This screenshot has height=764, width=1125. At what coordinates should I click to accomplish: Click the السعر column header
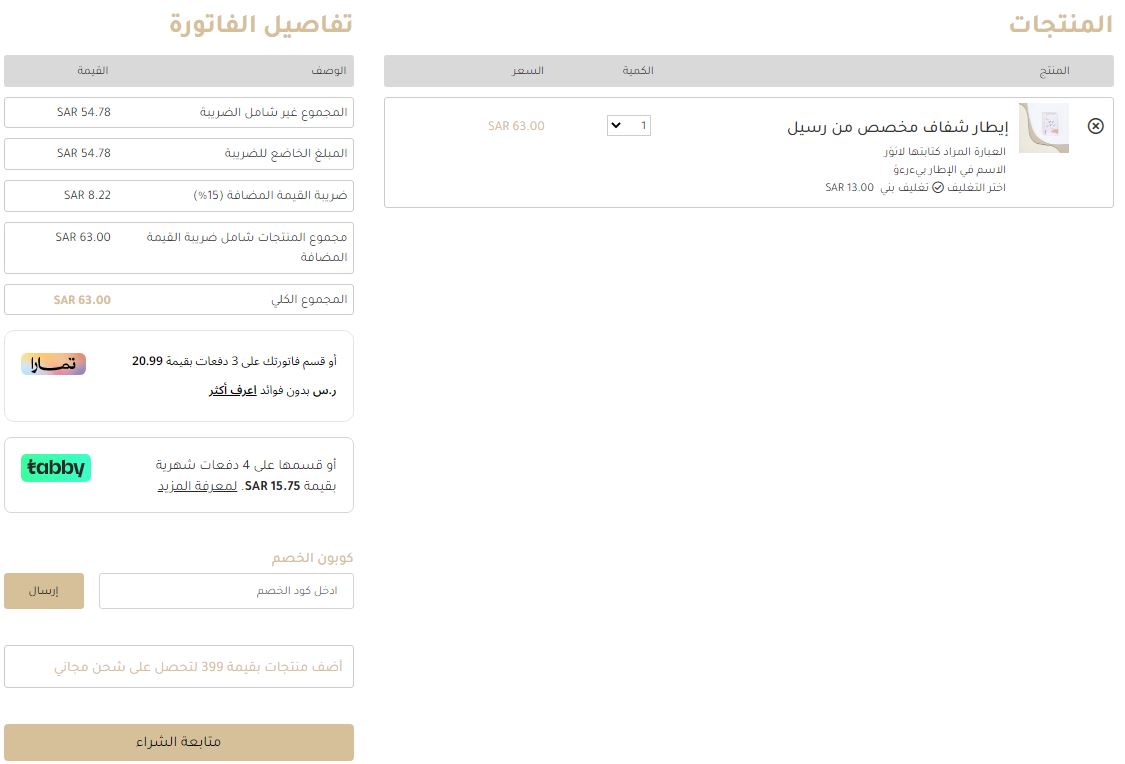[528, 71]
